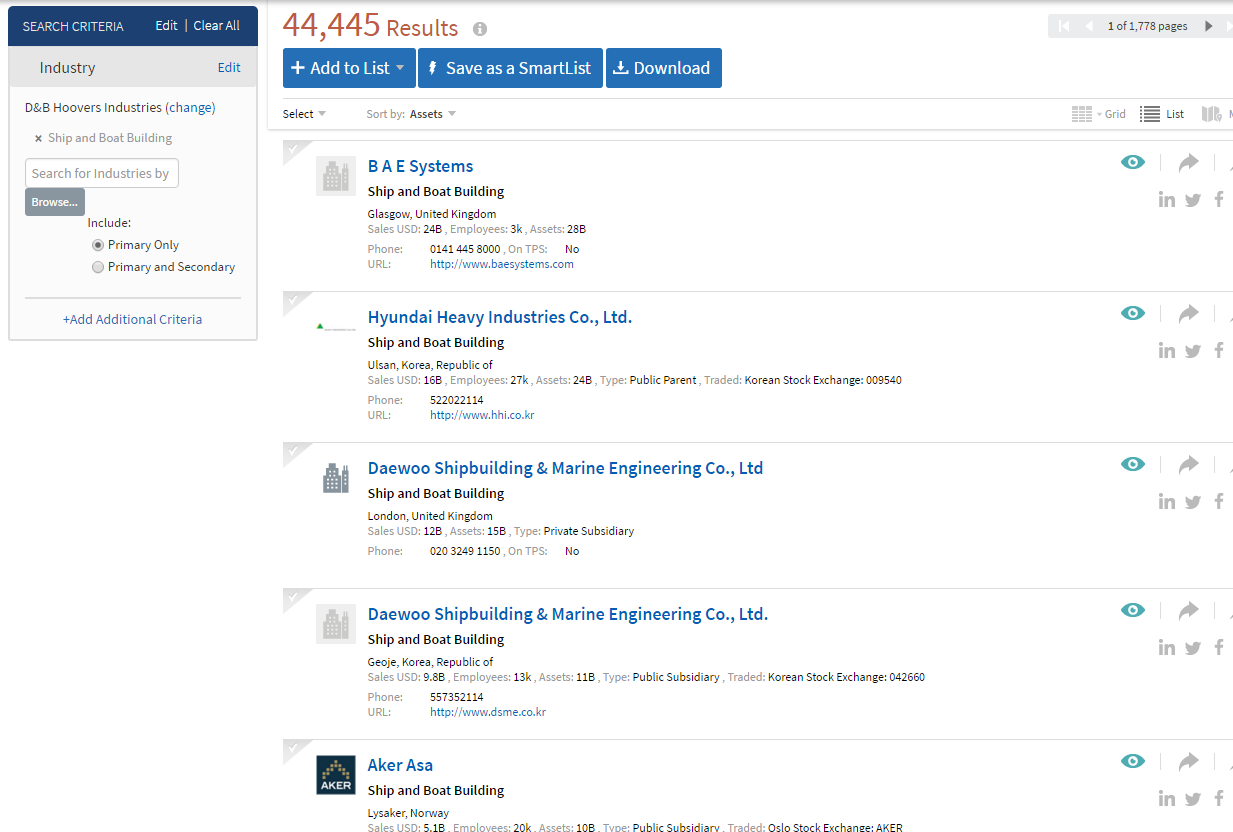Open Twitter icon for Aker Asa
Screen dimensions: 1233x832
coord(1193,799)
